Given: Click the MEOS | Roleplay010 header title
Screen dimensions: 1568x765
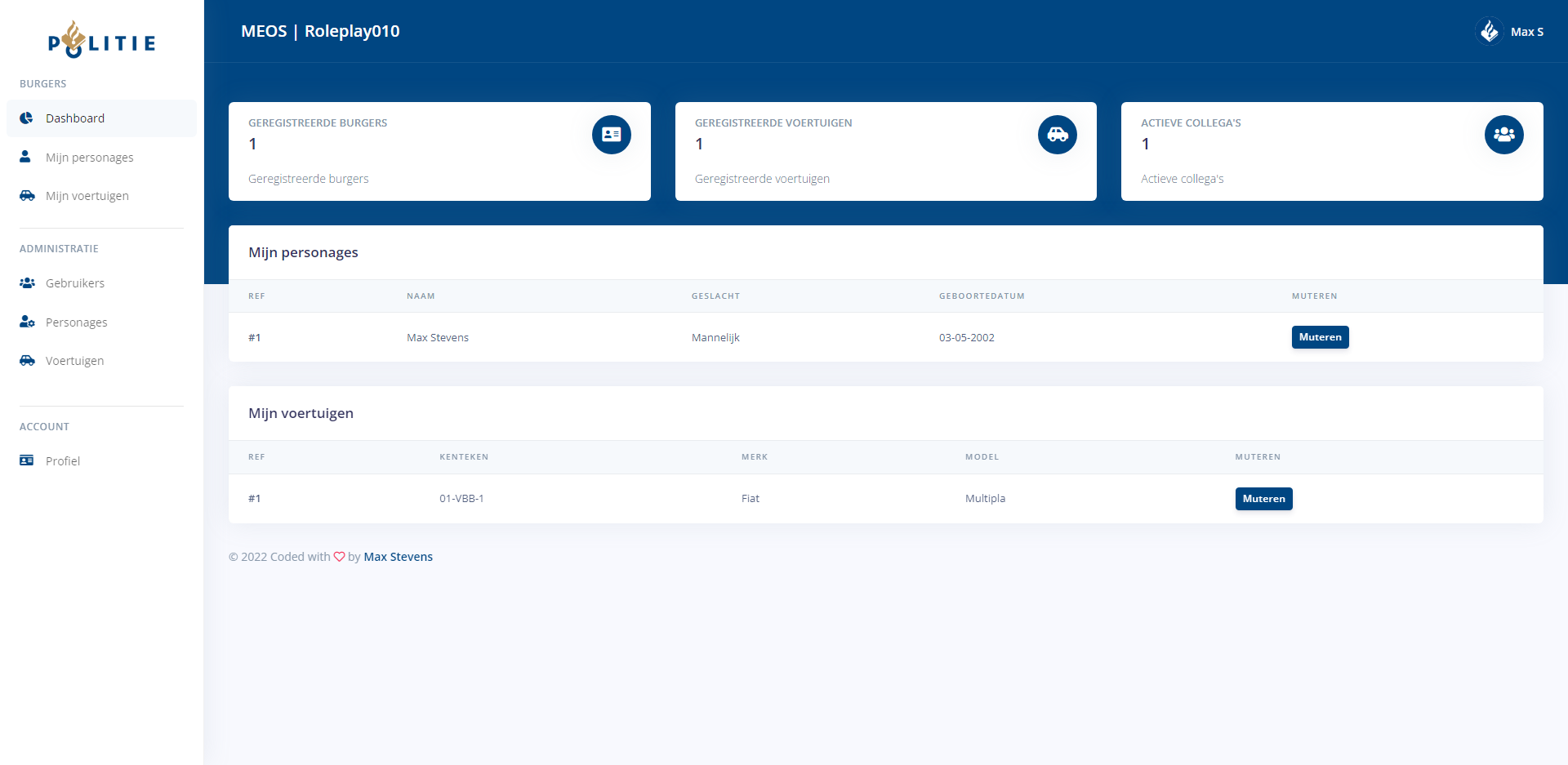Looking at the screenshot, I should [320, 31].
